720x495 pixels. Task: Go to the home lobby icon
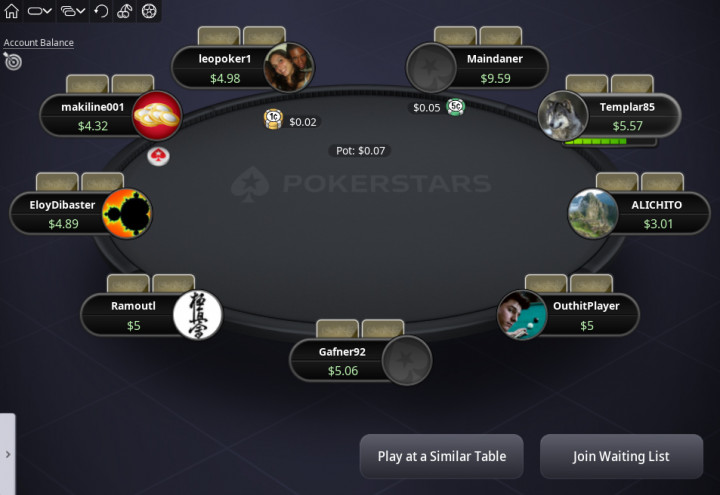tap(11, 11)
